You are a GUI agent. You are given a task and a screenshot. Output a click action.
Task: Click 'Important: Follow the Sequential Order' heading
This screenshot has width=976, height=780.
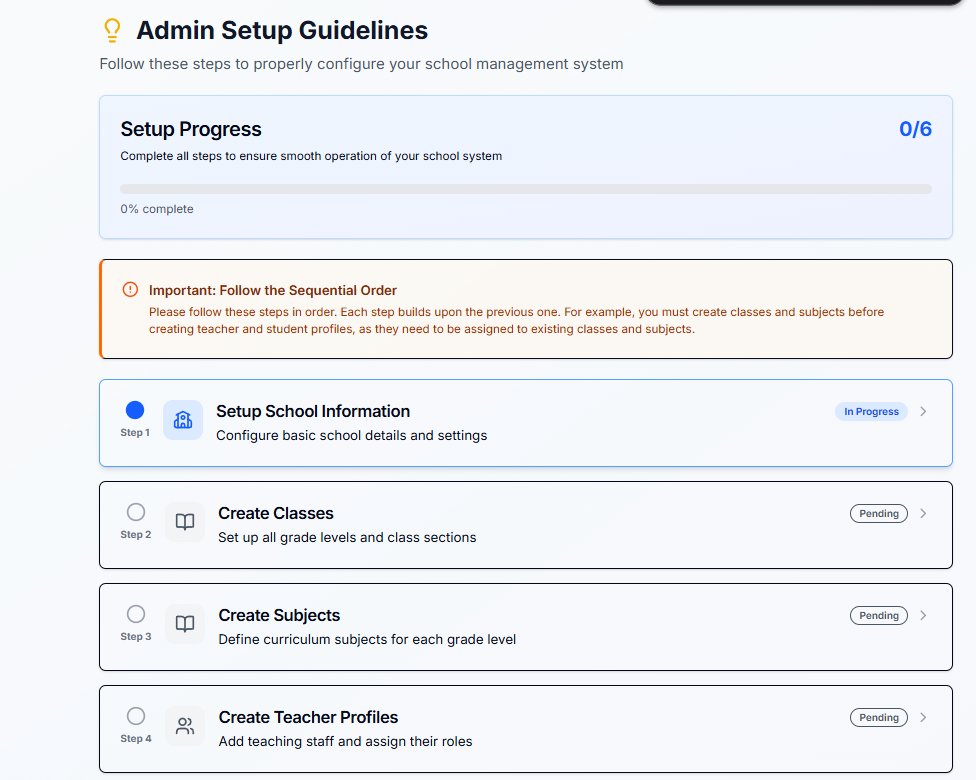pyautogui.click(x=273, y=290)
